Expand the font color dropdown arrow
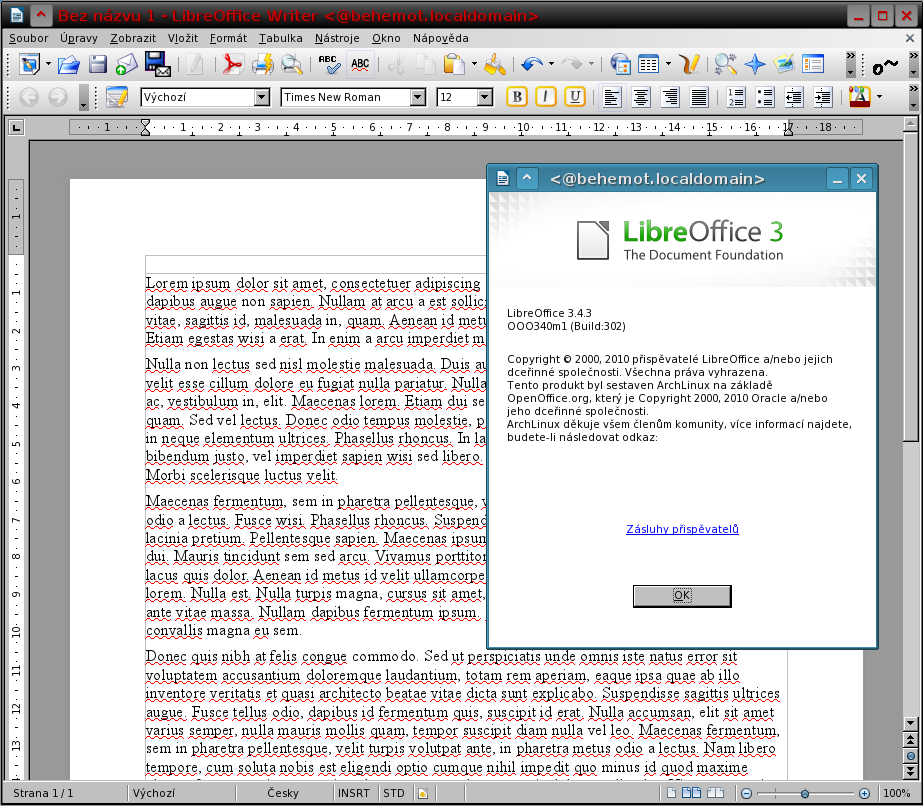Screen dimensions: 923x806 [x=879, y=97]
